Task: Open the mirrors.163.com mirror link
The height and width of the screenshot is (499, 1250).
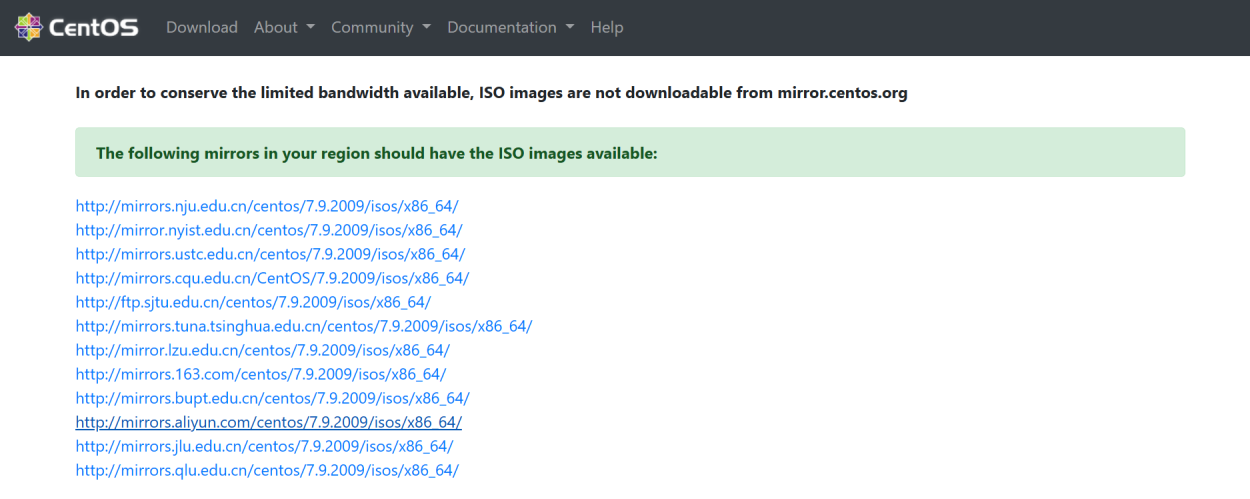Action: click(261, 374)
